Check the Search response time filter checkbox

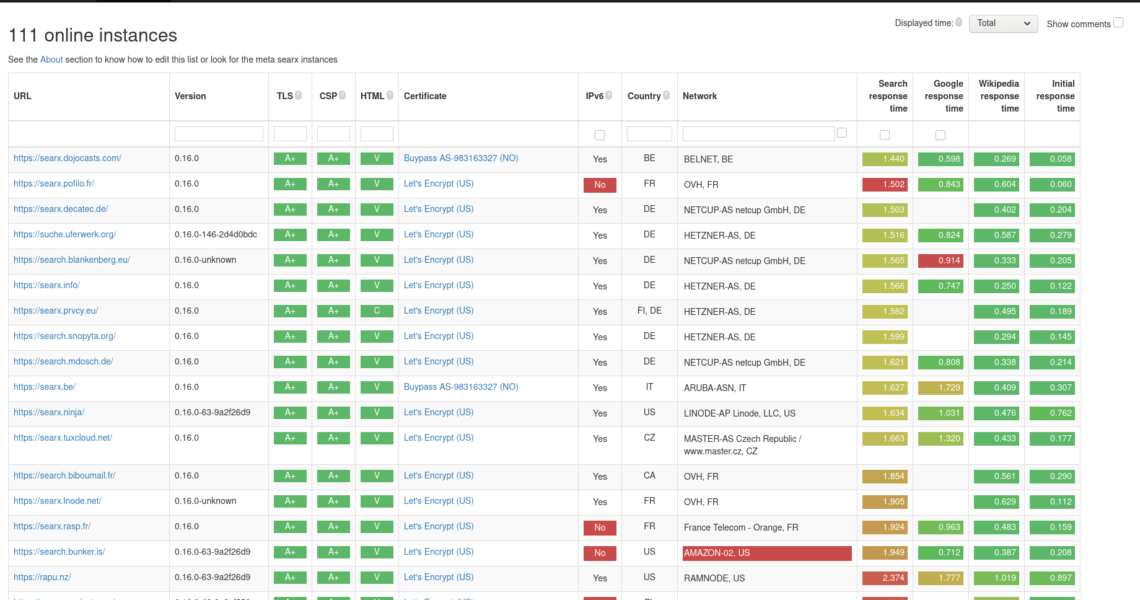coord(884,135)
